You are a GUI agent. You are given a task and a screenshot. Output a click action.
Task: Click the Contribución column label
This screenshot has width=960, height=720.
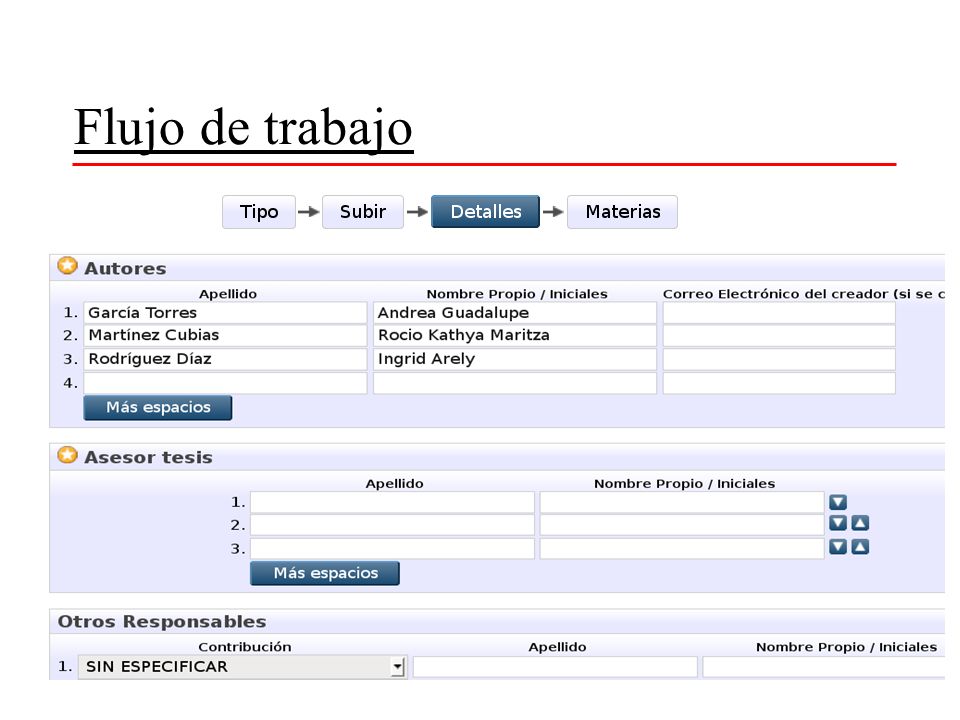coord(244,647)
